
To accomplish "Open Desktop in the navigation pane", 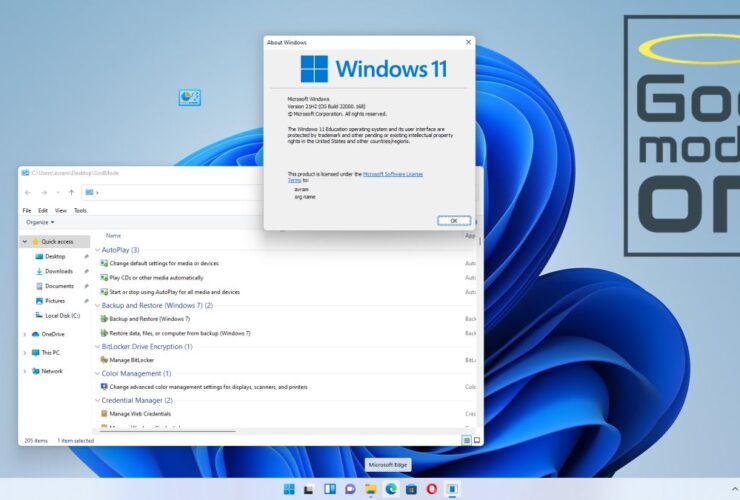I will coord(55,256).
